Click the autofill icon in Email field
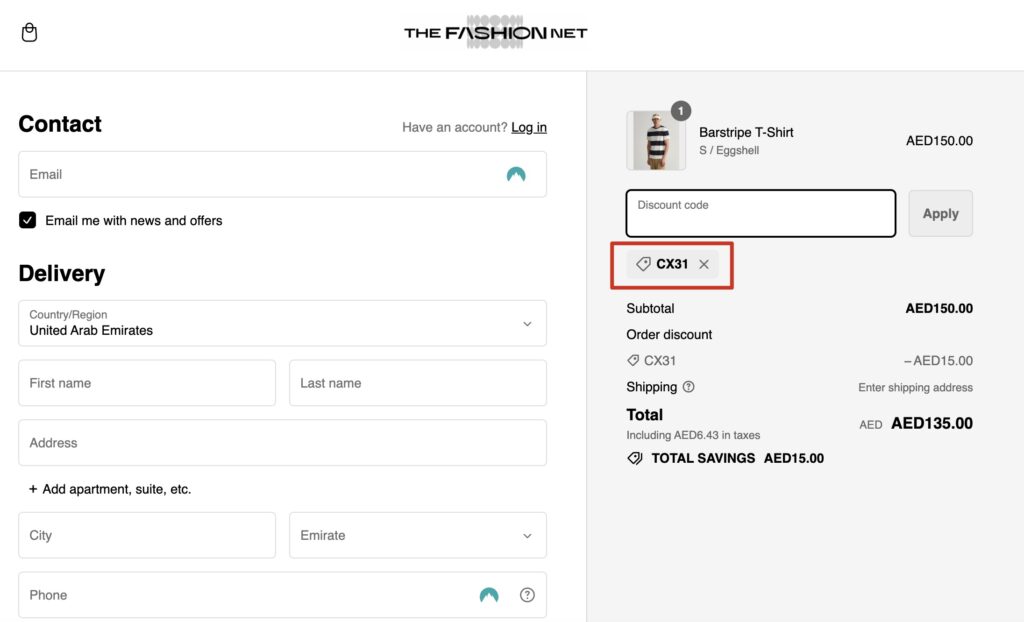This screenshot has height=622, width=1024. coord(516,175)
